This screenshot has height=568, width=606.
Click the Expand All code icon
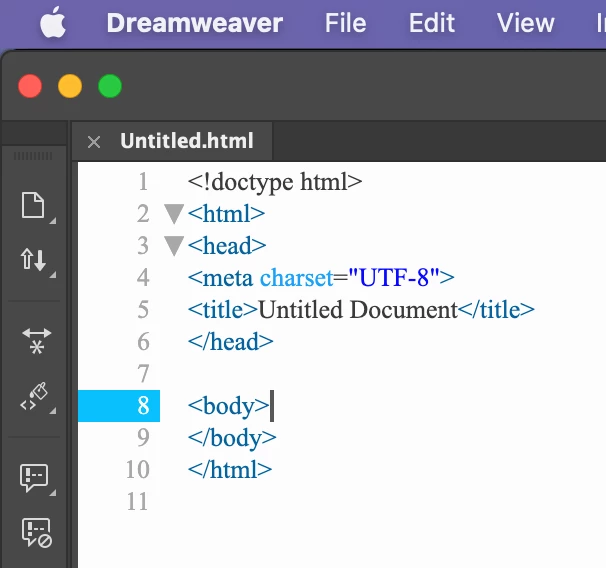[37, 340]
